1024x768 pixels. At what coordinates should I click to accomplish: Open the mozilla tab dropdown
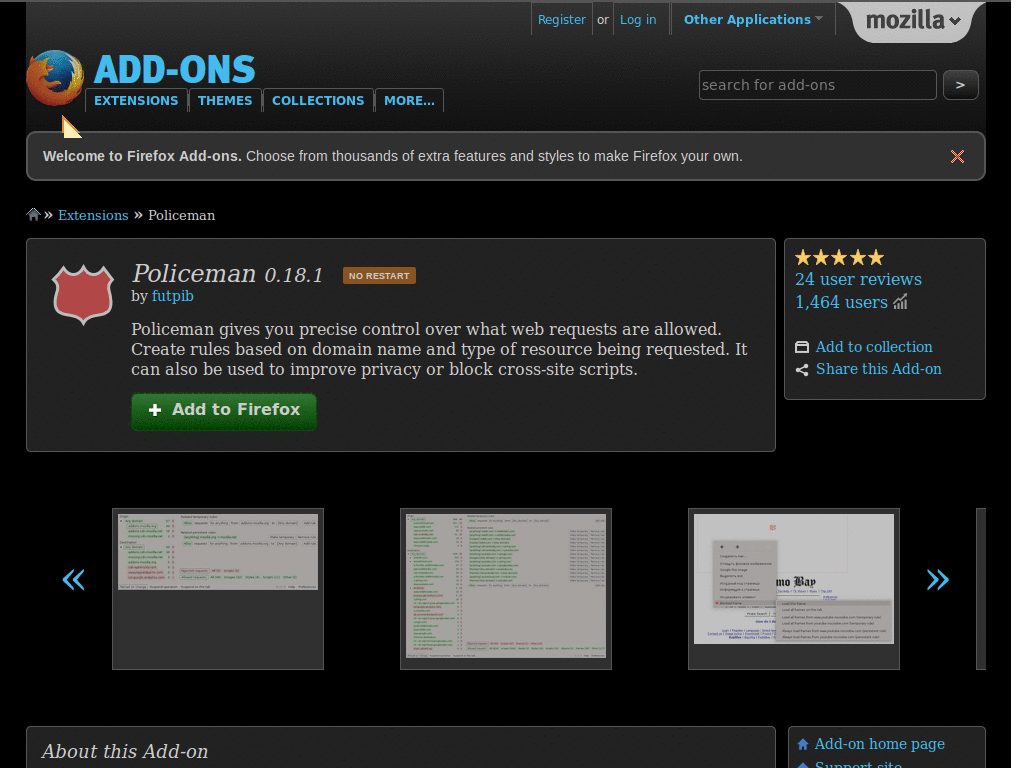tap(912, 21)
